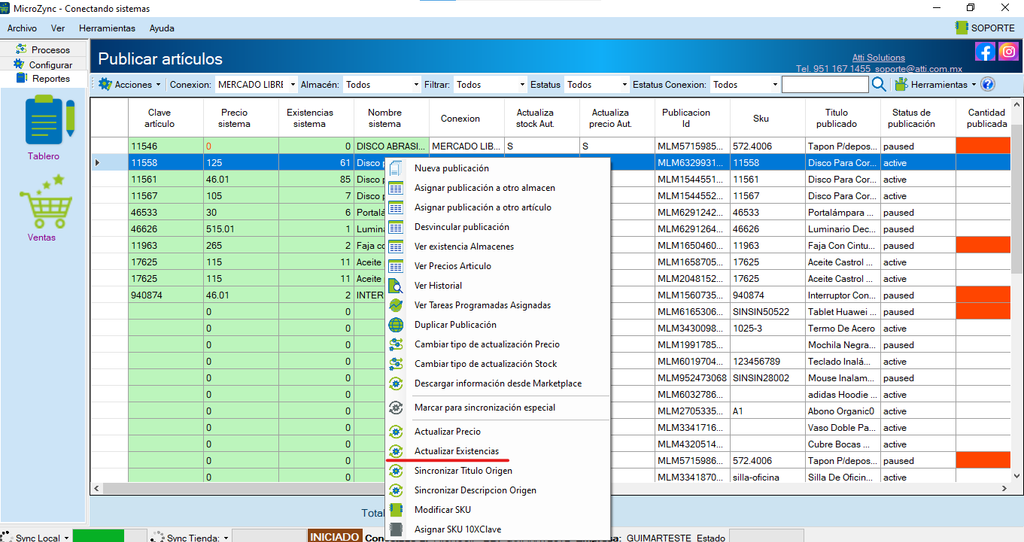Open the Ver menu
1024x542 pixels.
(57, 28)
